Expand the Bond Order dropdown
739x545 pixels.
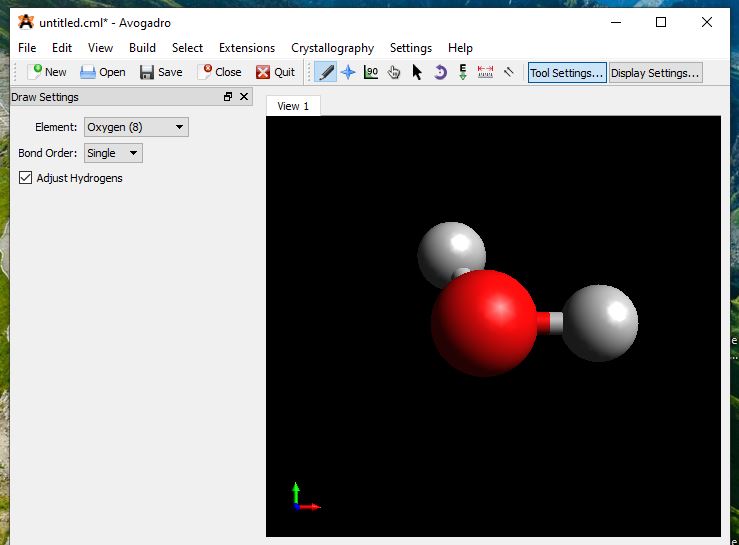click(x=113, y=153)
